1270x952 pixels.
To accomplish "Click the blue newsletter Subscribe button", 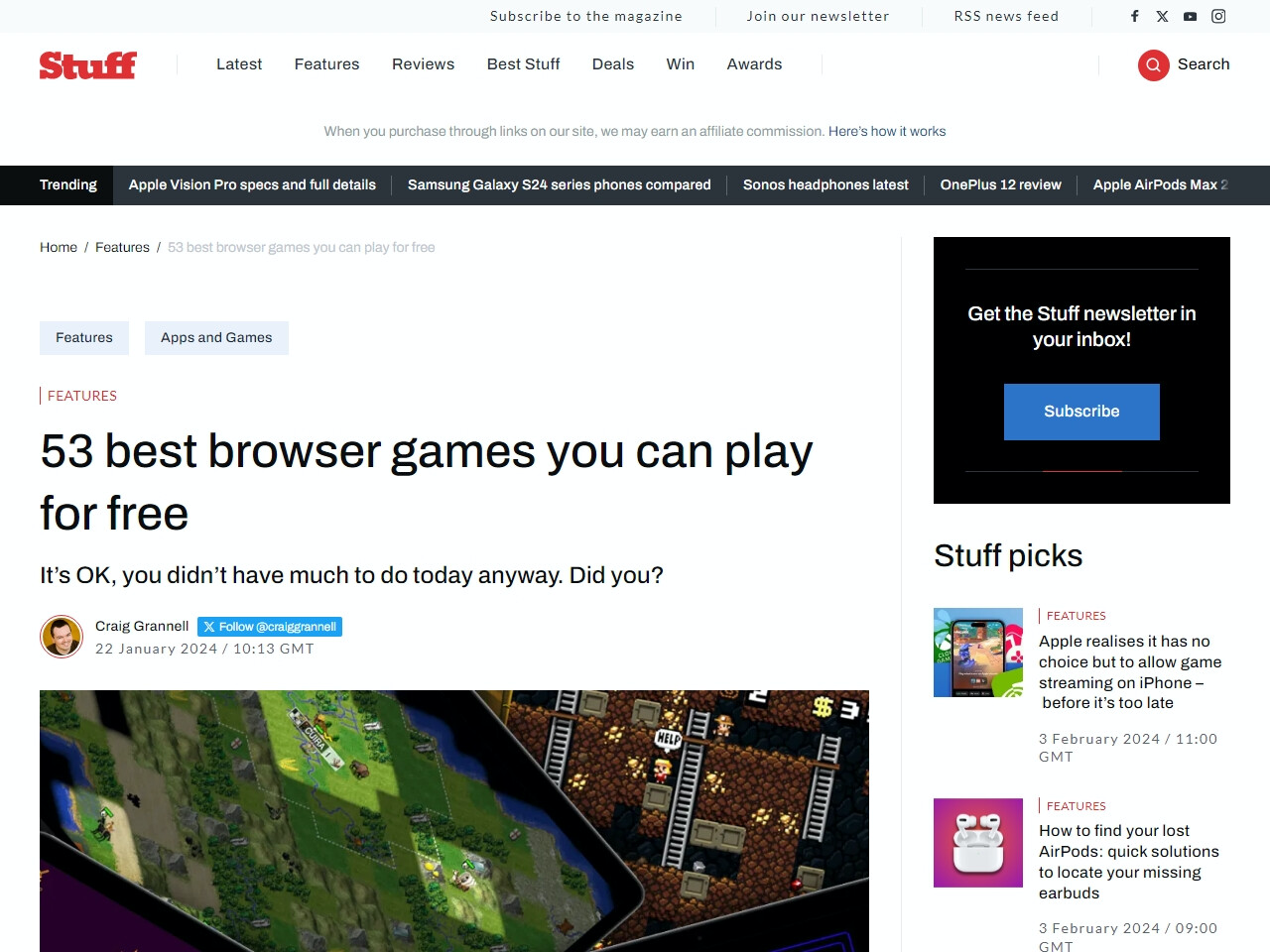I will click(1081, 412).
